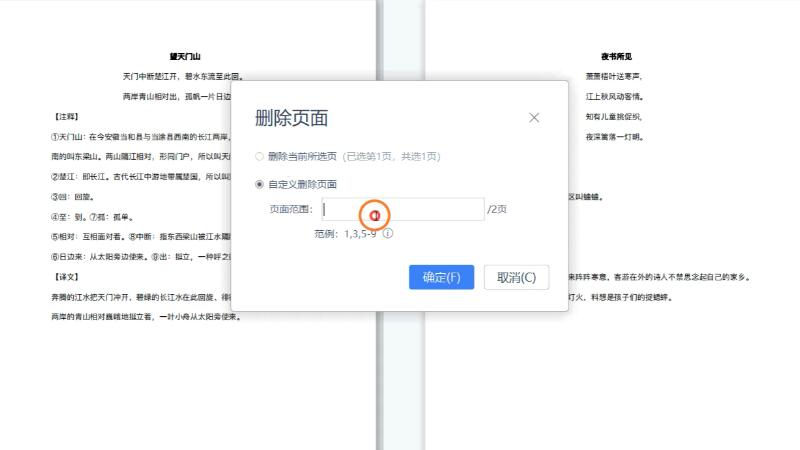Click the verse line 江上秋风动客情
Viewport: 800px width, 450px height.
coord(614,97)
